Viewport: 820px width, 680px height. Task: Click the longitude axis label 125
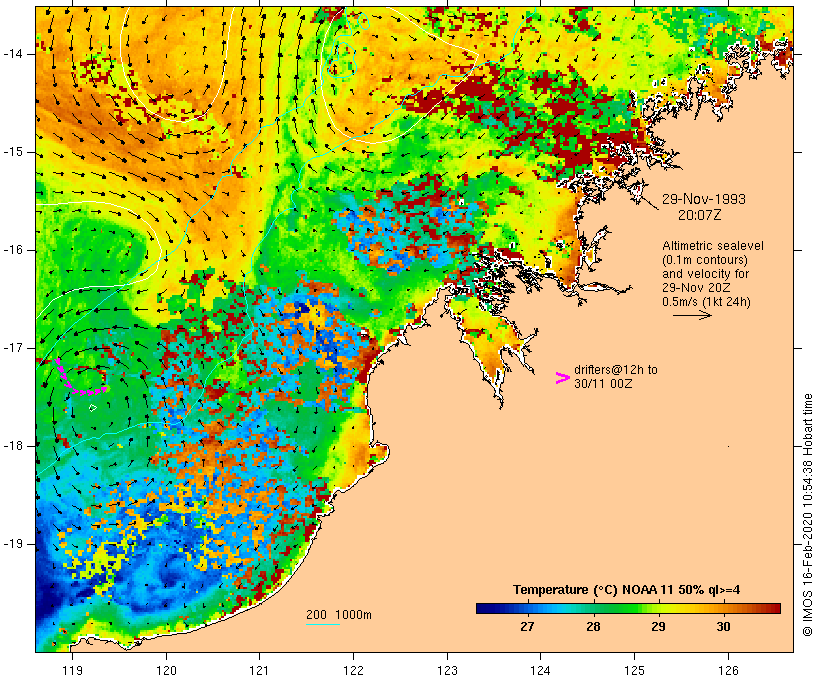[x=634, y=670]
